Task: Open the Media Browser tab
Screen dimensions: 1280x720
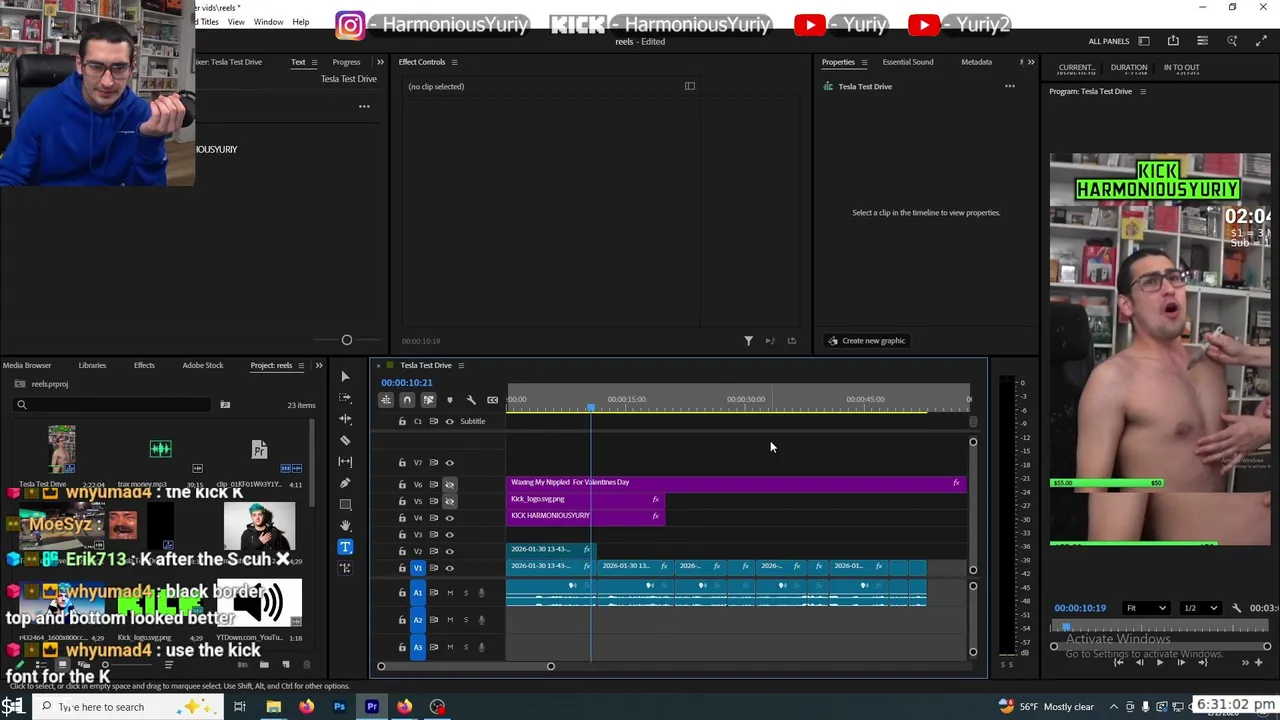Action: (x=27, y=366)
